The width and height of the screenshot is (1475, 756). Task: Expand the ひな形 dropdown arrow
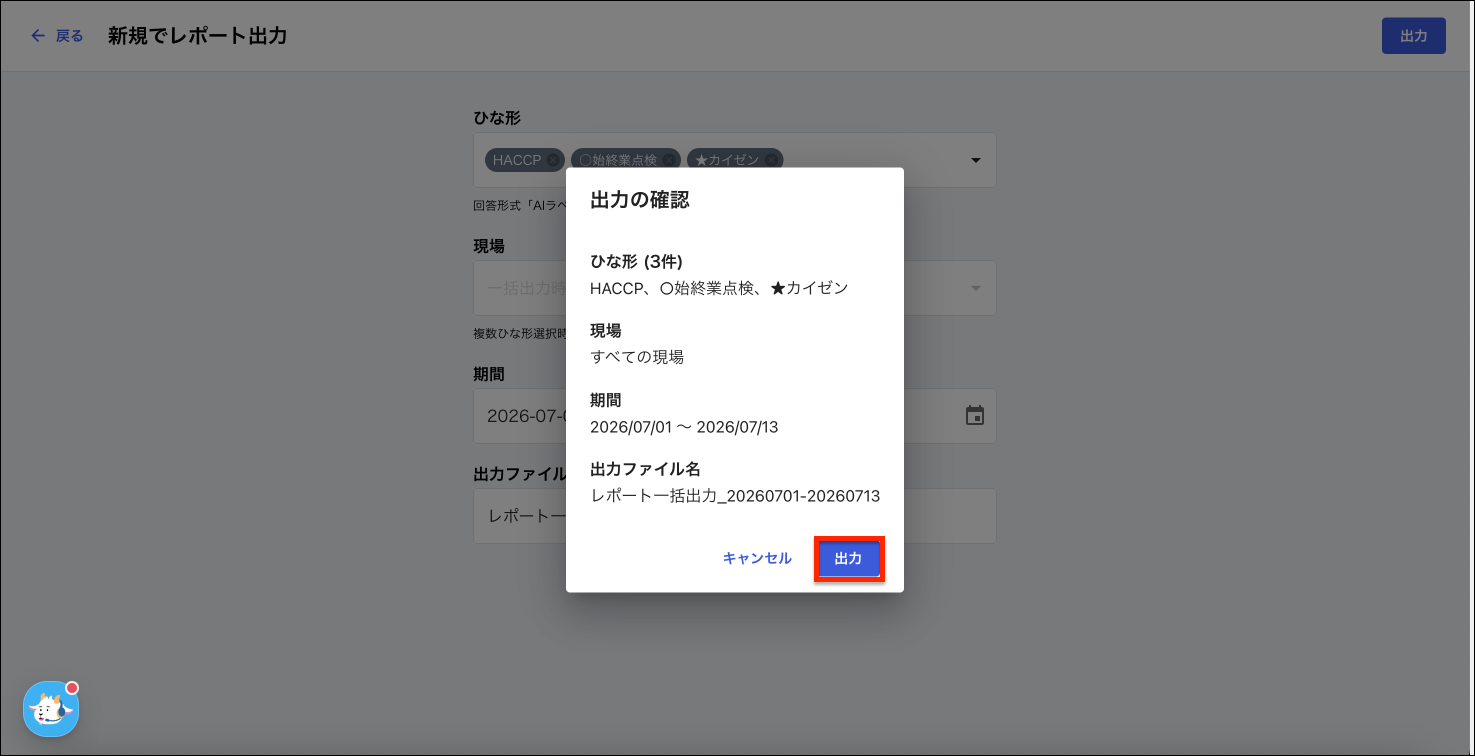point(976,160)
